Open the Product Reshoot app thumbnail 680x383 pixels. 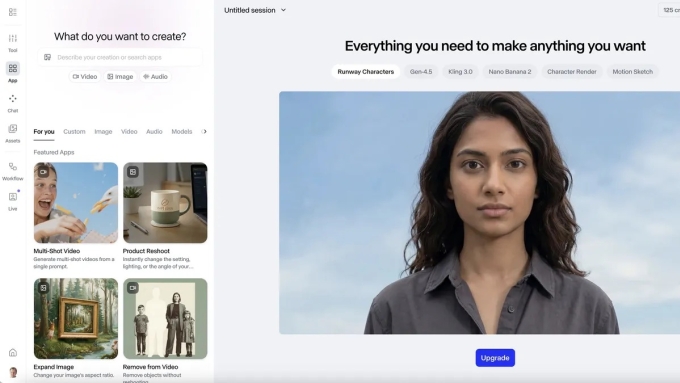coord(165,203)
